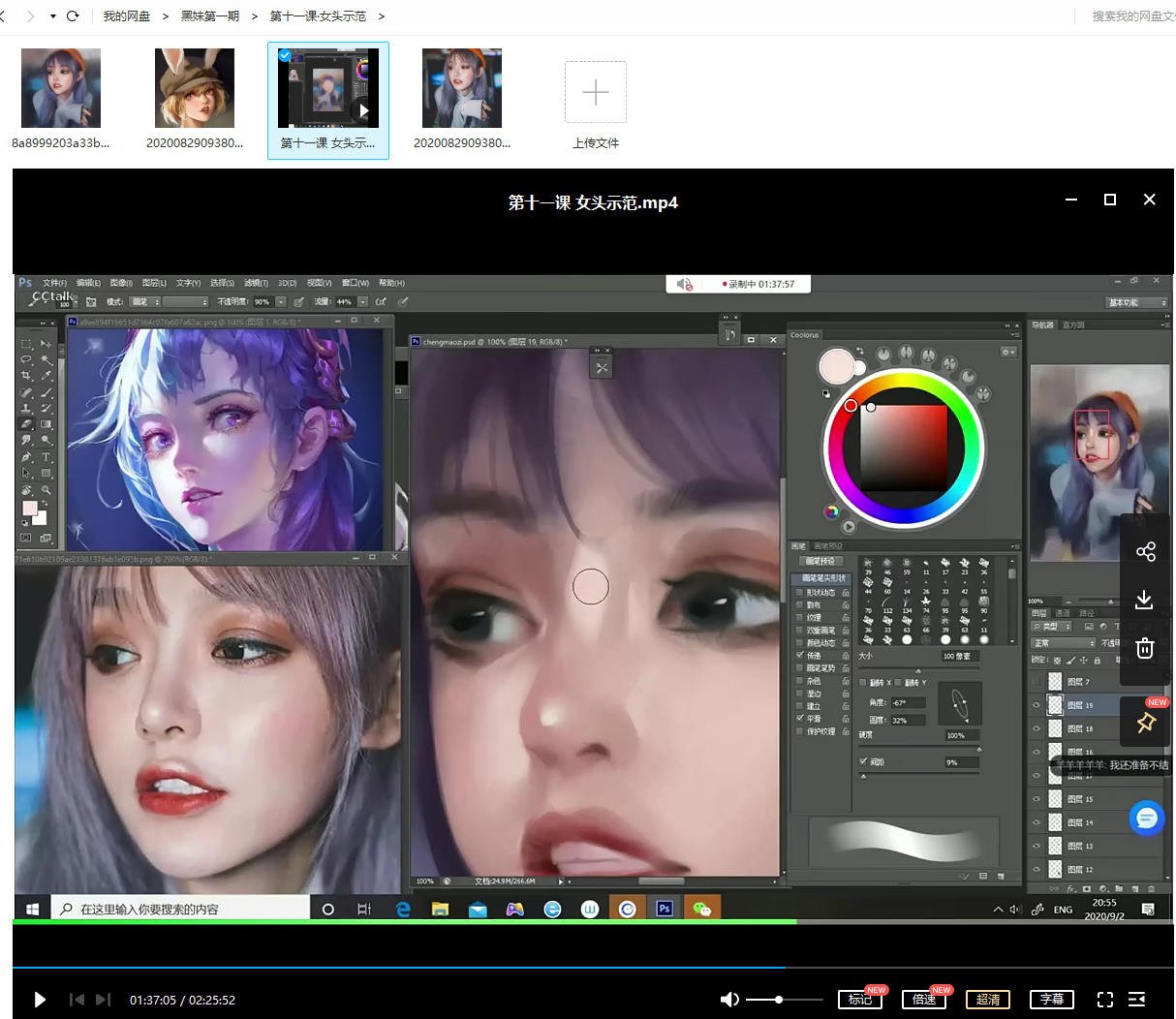Click the 黑妹第一期 breadcrumb link
The height and width of the screenshot is (1019, 1176).
[x=210, y=16]
